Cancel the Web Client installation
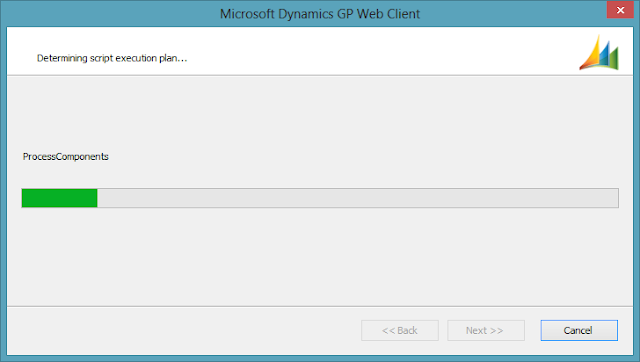Viewport: 640px width, 362px height. (579, 330)
